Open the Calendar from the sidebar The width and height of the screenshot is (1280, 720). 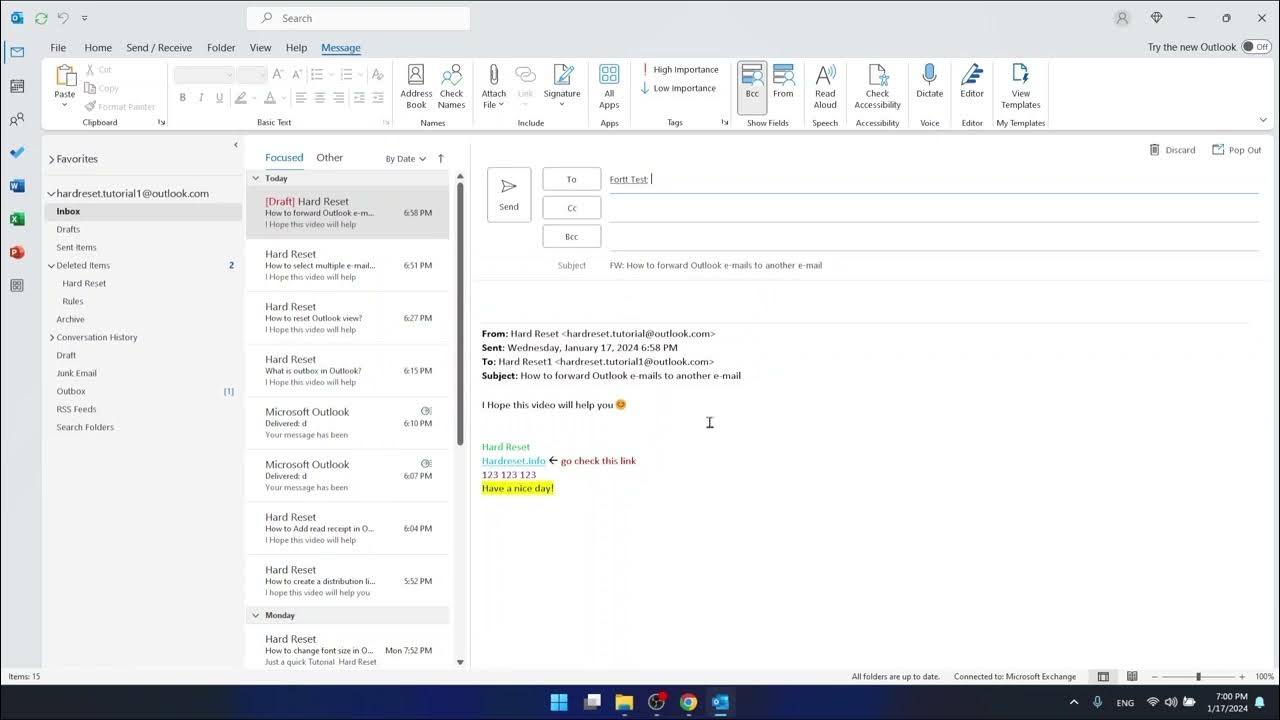pyautogui.click(x=16, y=87)
